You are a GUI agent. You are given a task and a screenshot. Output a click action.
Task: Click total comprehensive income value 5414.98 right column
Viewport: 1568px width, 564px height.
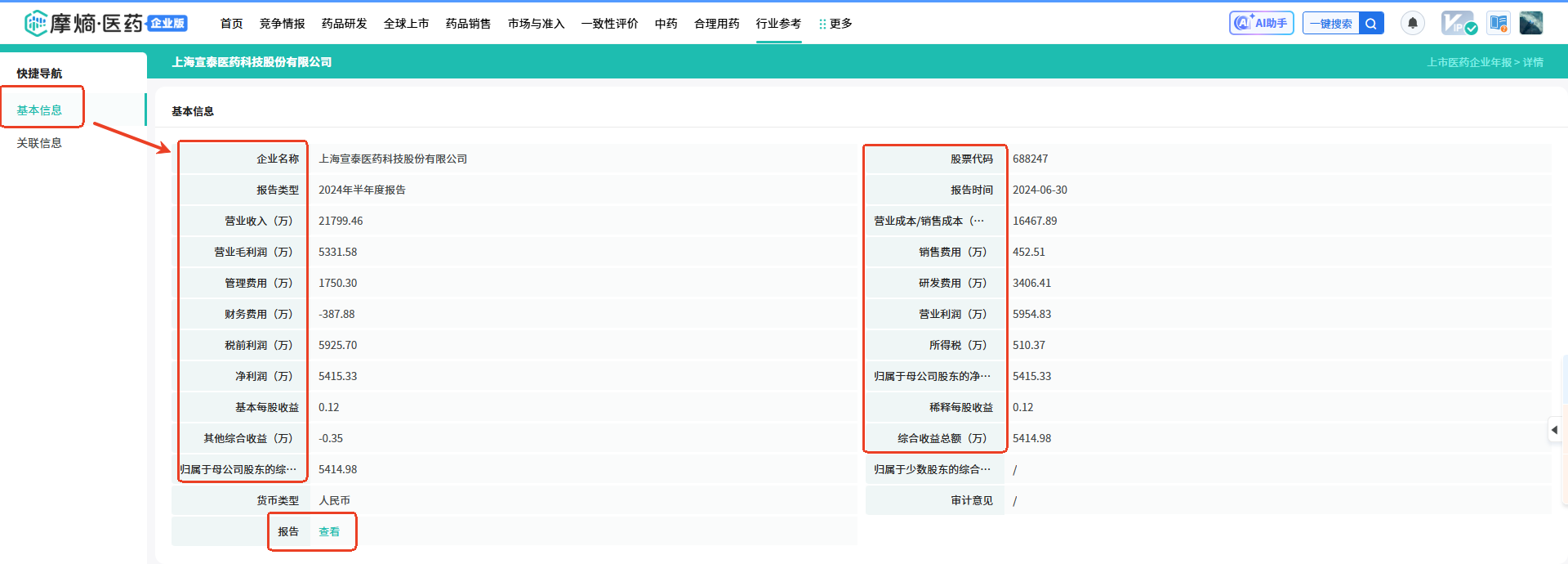point(1031,438)
